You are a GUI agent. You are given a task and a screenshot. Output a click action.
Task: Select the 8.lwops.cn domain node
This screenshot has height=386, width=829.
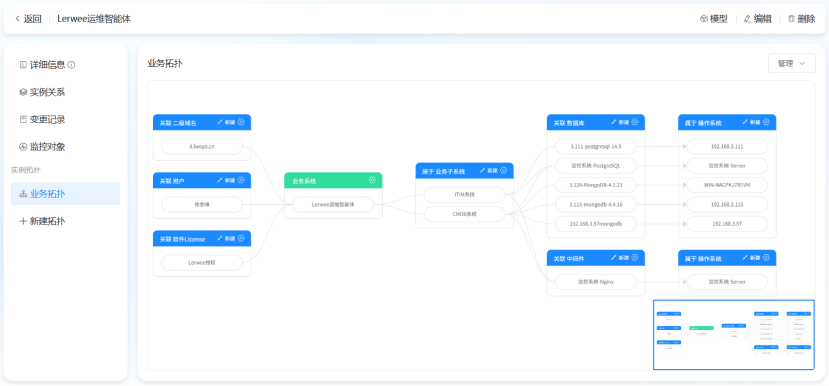click(202, 146)
